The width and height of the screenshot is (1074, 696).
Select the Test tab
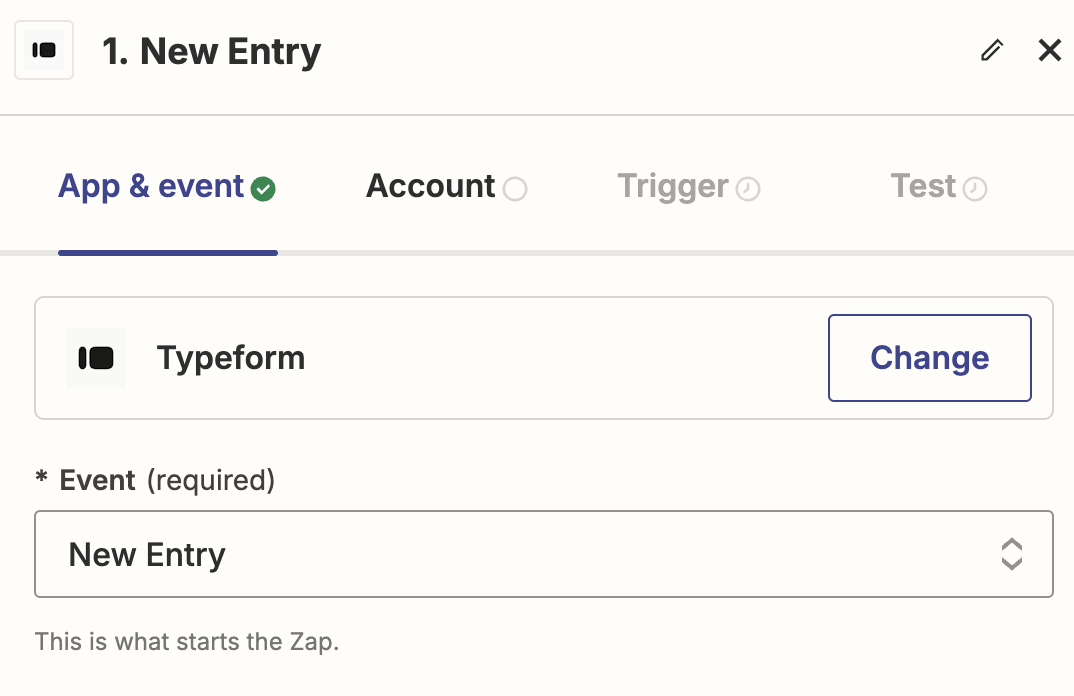938,186
